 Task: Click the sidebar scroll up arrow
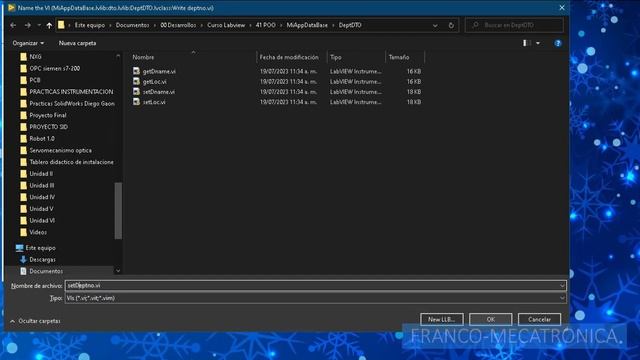pos(118,57)
